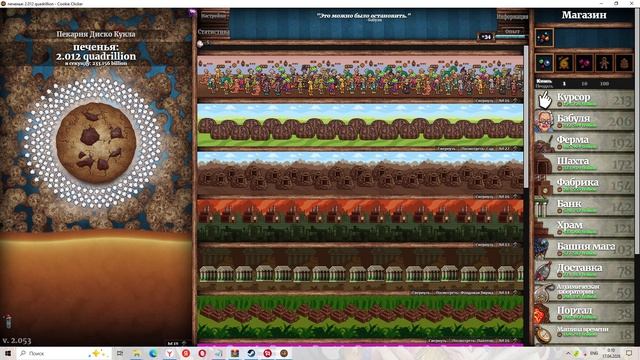Buy a Курсор from the store
The image size is (640, 360).
584,100
